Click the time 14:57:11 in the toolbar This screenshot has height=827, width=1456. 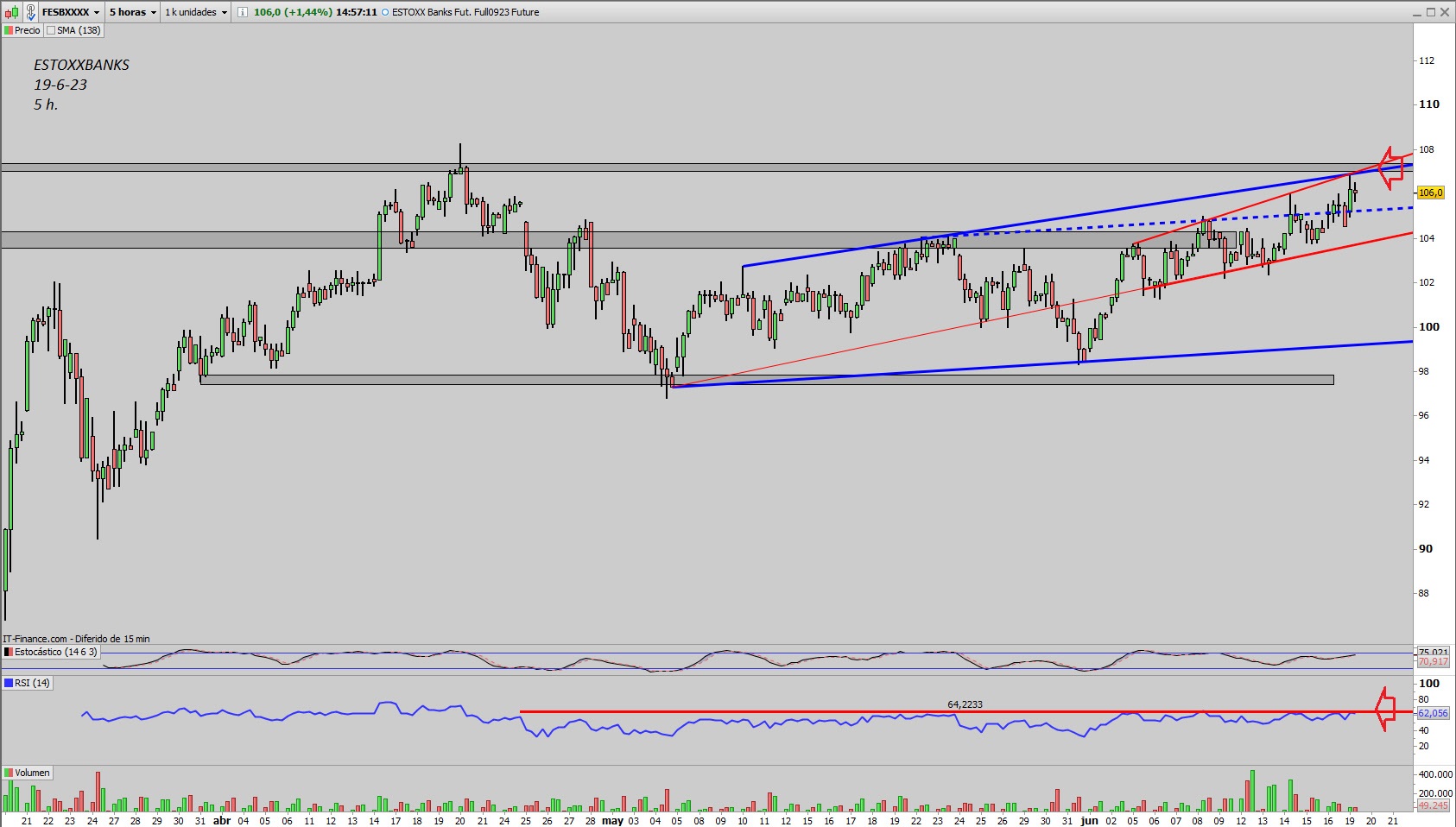tap(357, 12)
